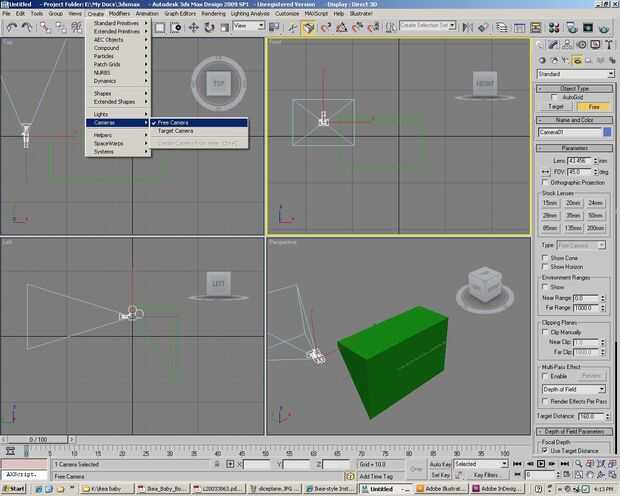Open Standard Primitives submenu item
The height and width of the screenshot is (496, 620).
(x=118, y=23)
